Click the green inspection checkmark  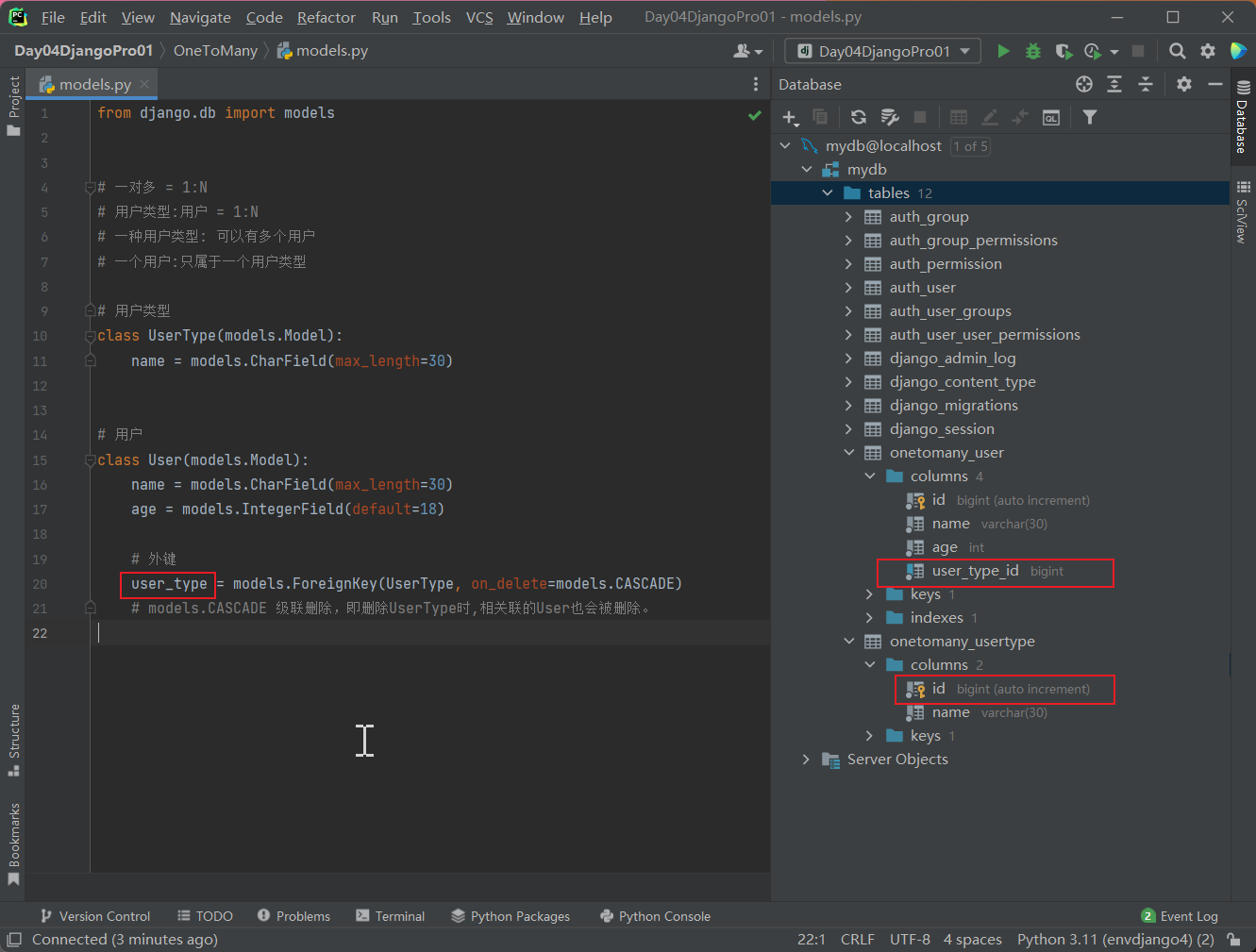755,115
